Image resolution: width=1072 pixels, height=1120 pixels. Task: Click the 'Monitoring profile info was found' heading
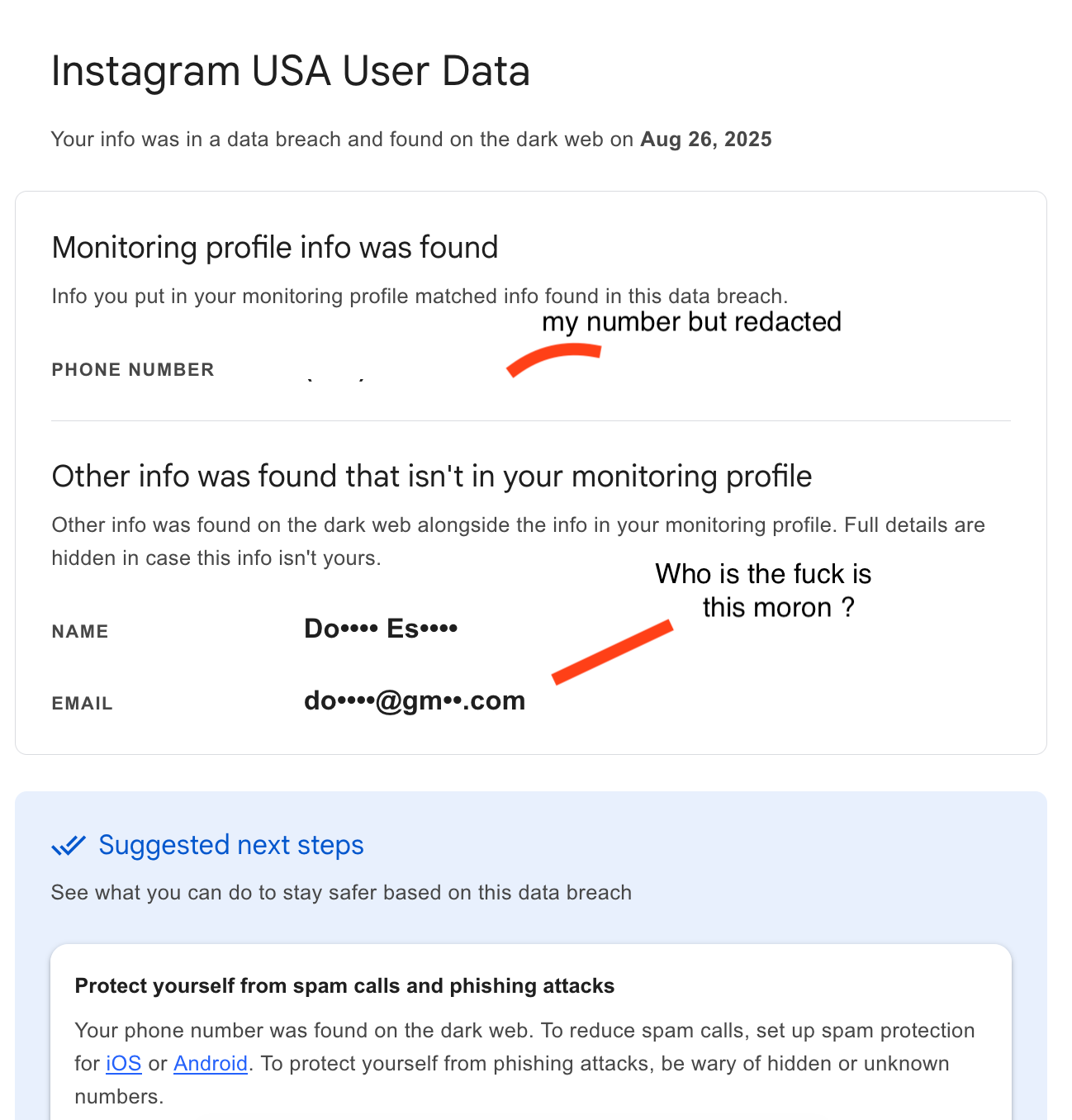275,248
